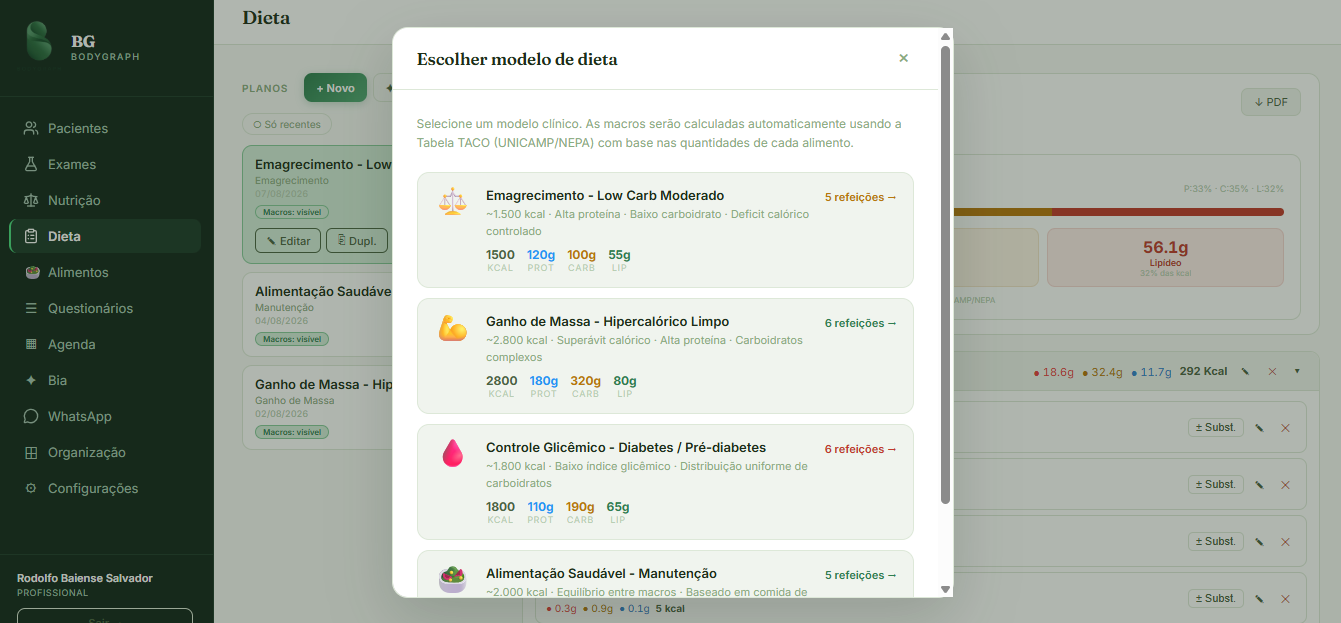
Task: Click the orange carb segment of macro bar
Action: click(x=1001, y=212)
